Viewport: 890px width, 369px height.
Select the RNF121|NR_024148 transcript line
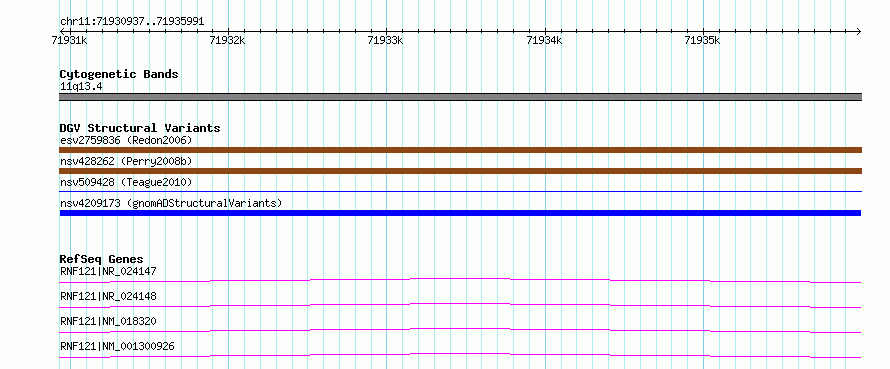460,305
